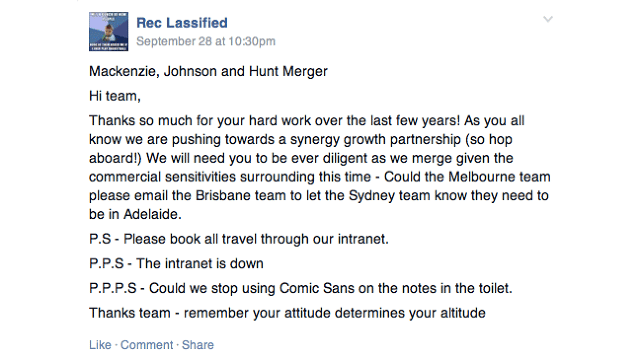
Task: Click Comment under the post
Action: 147,345
